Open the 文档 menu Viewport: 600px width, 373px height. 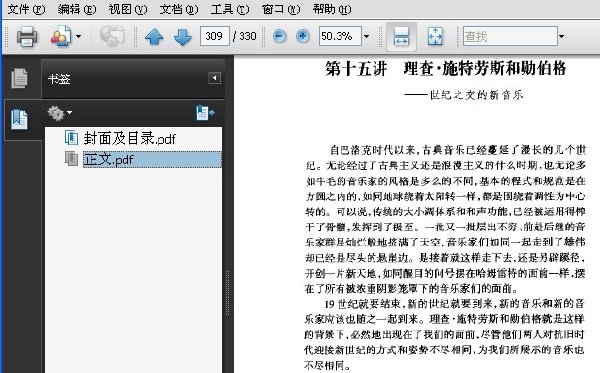point(179,9)
